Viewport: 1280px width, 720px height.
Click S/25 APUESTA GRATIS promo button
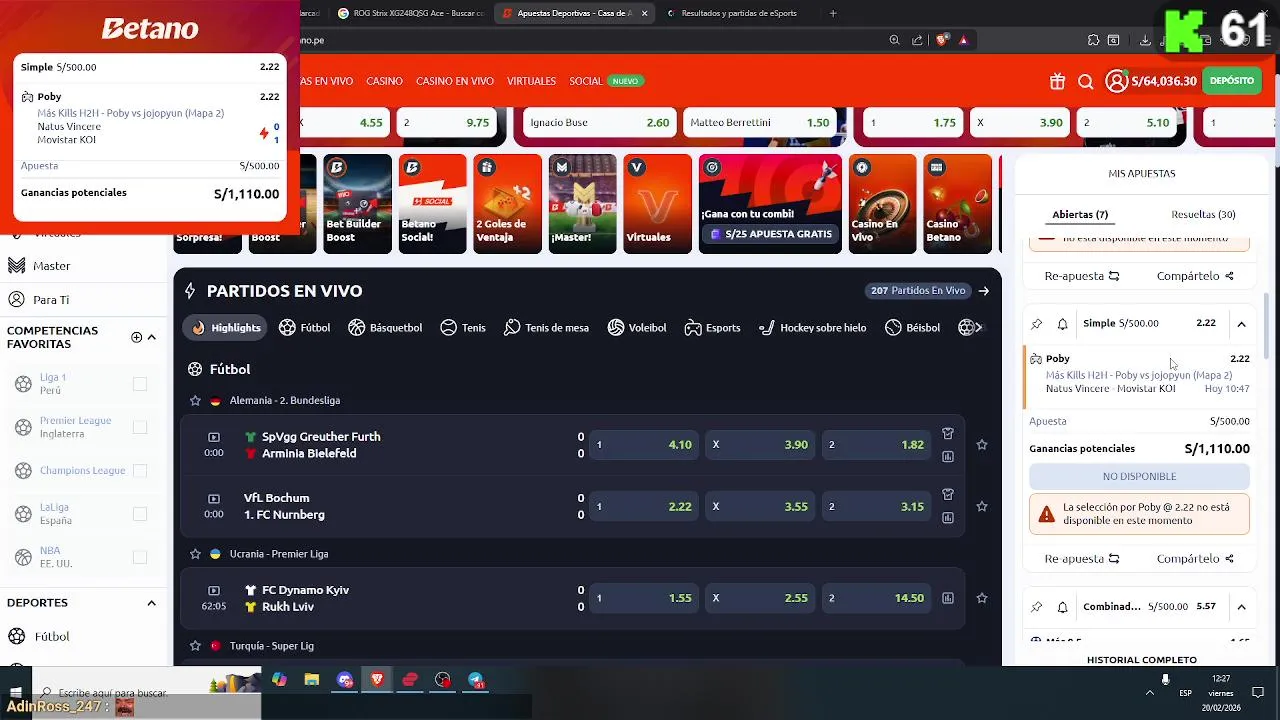point(770,234)
